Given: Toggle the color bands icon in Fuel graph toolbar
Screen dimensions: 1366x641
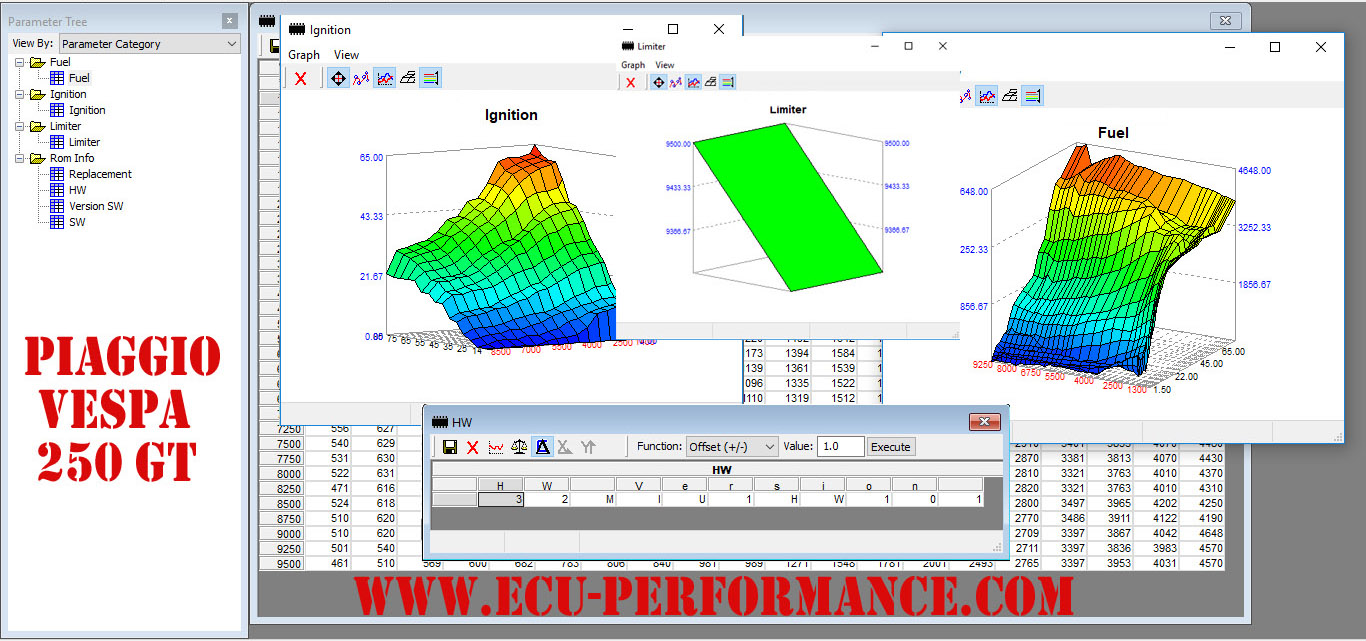Looking at the screenshot, I should tap(1033, 95).
